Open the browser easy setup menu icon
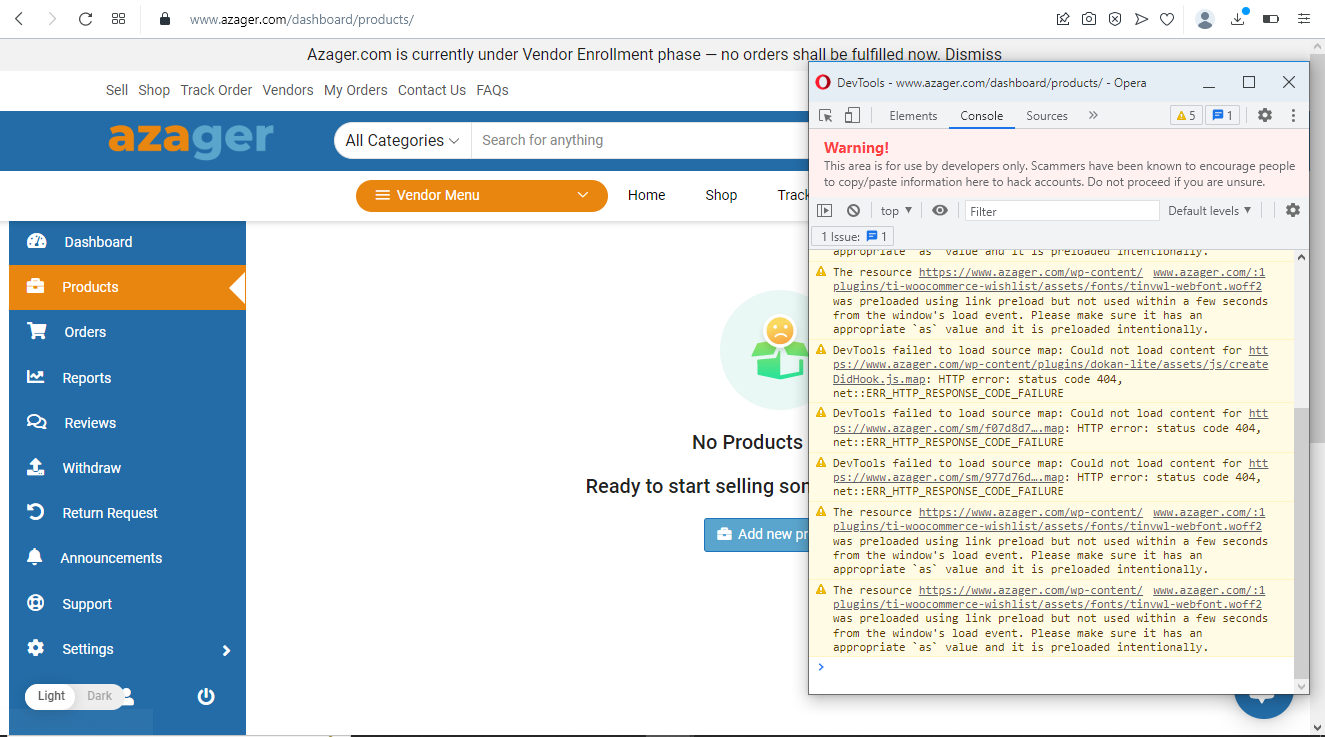1325x737 pixels. pyautogui.click(x=1303, y=18)
